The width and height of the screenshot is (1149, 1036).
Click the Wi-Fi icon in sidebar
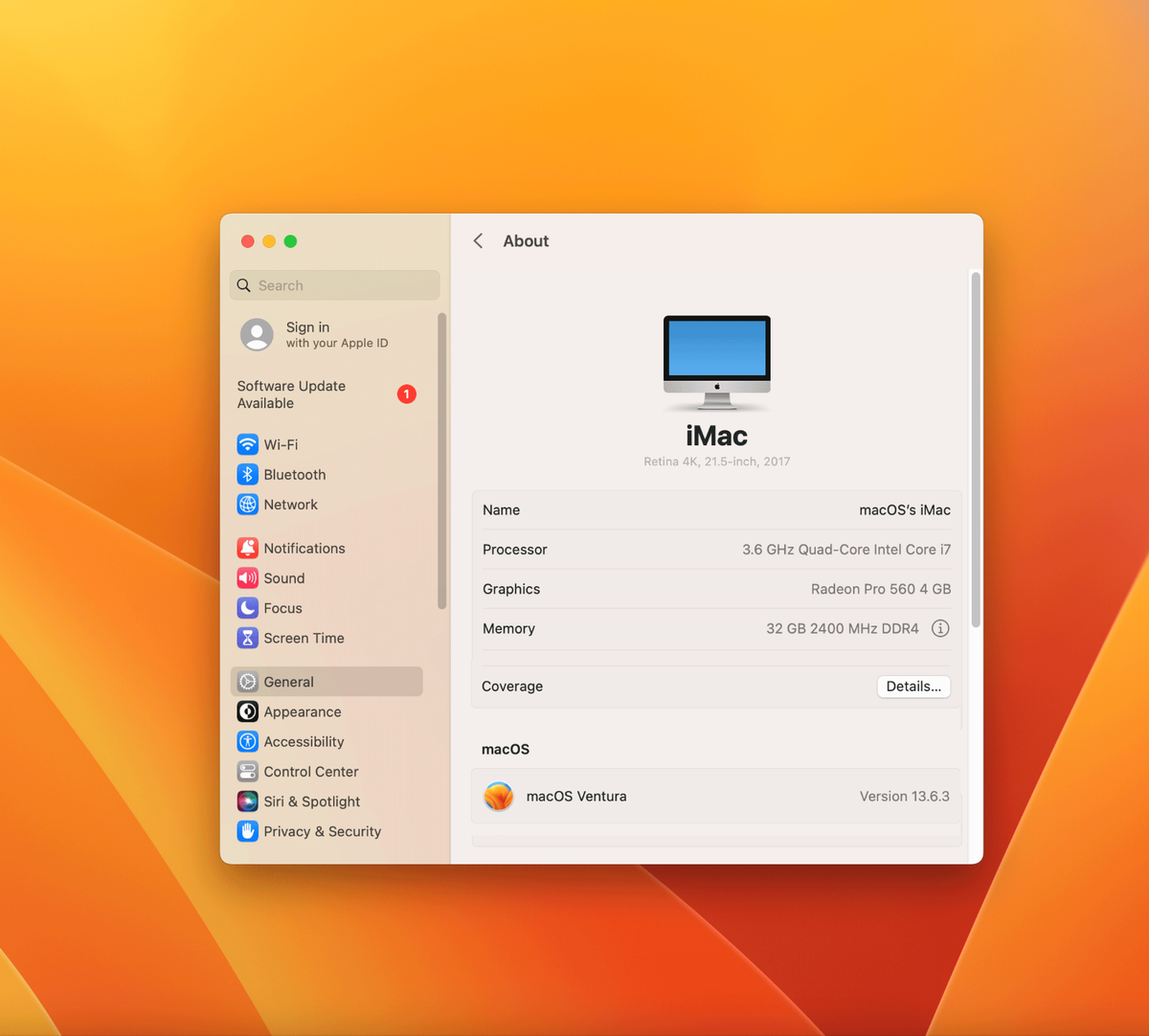(x=247, y=444)
